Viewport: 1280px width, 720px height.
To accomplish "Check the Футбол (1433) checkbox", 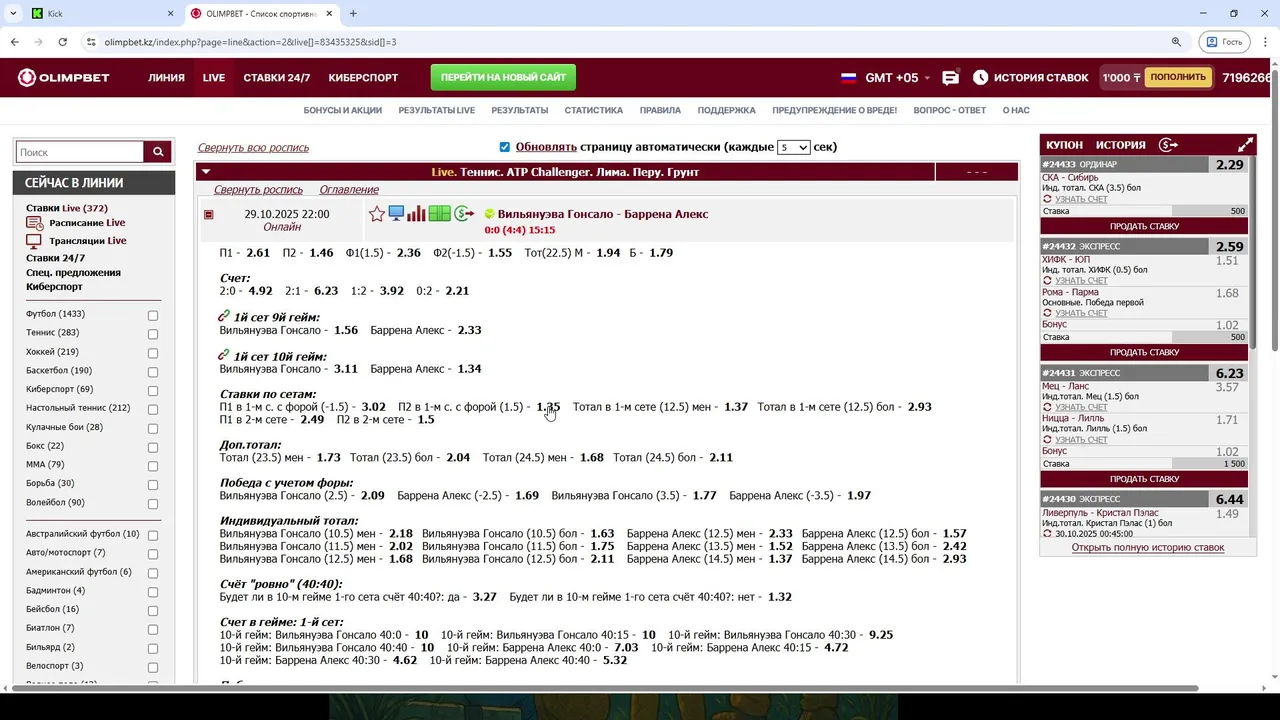I will coord(153,315).
